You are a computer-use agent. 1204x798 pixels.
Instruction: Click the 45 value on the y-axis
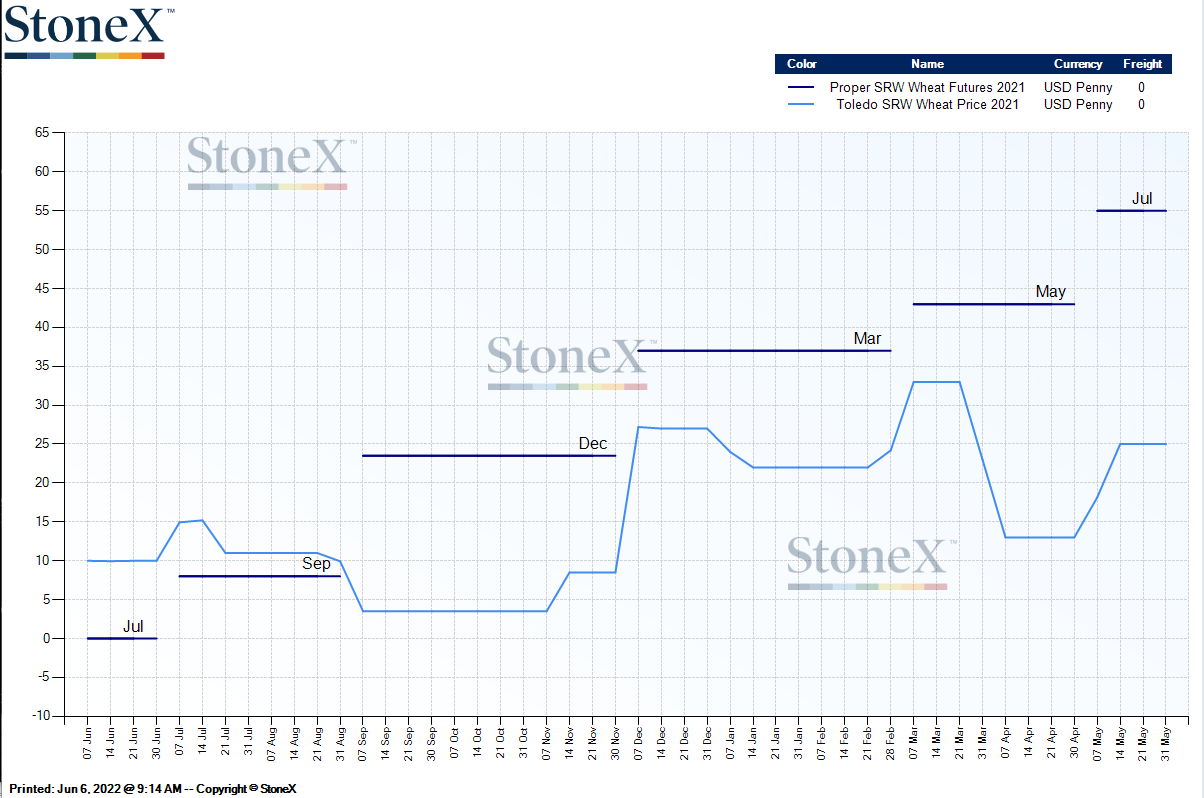[x=42, y=288]
